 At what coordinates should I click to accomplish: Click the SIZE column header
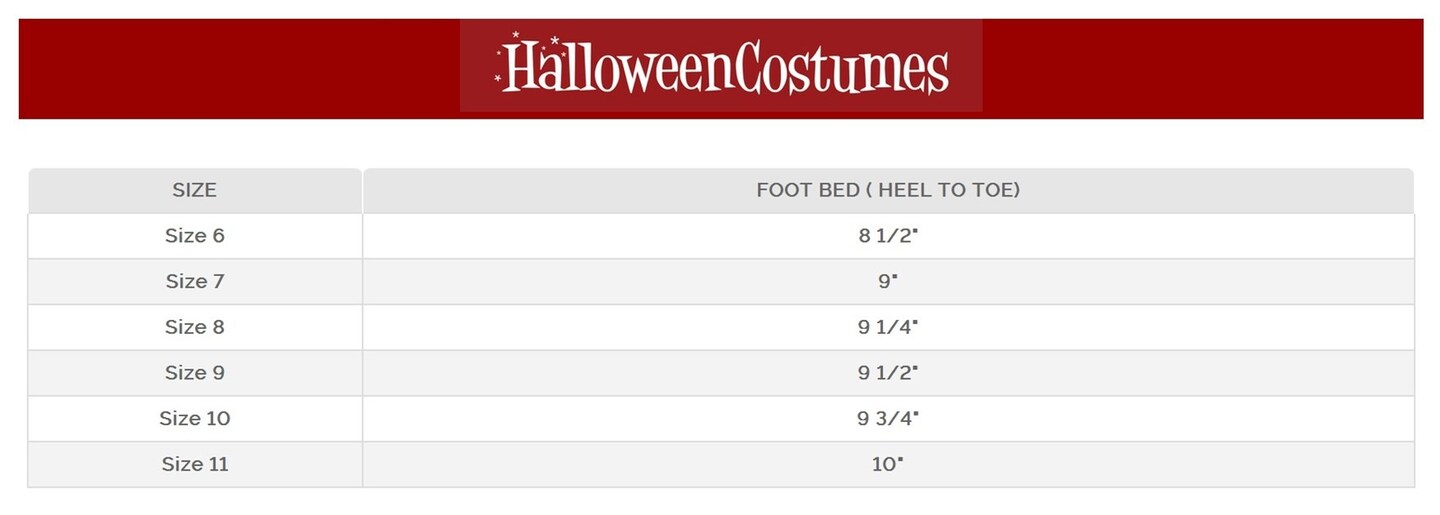(194, 190)
